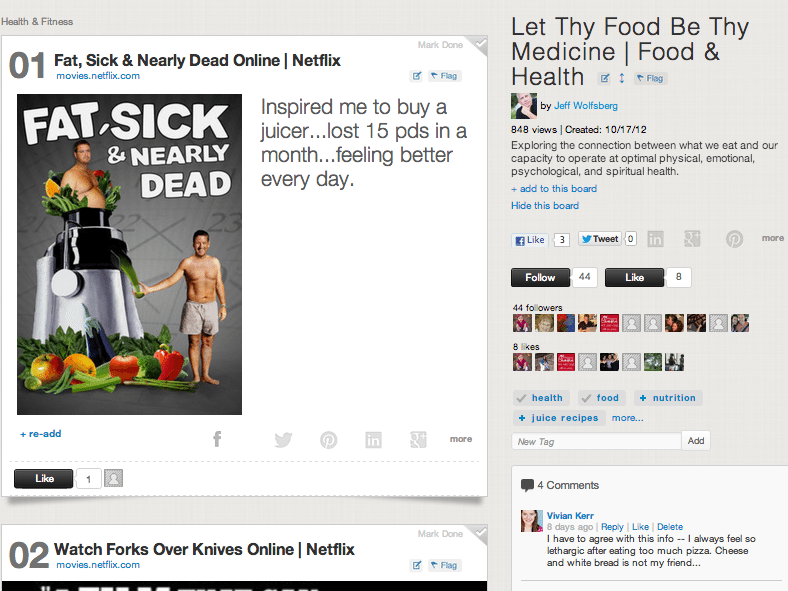Viewport: 788px width, 591px height.
Task: Flag the Forks Over Knives item
Action: [x=444, y=565]
